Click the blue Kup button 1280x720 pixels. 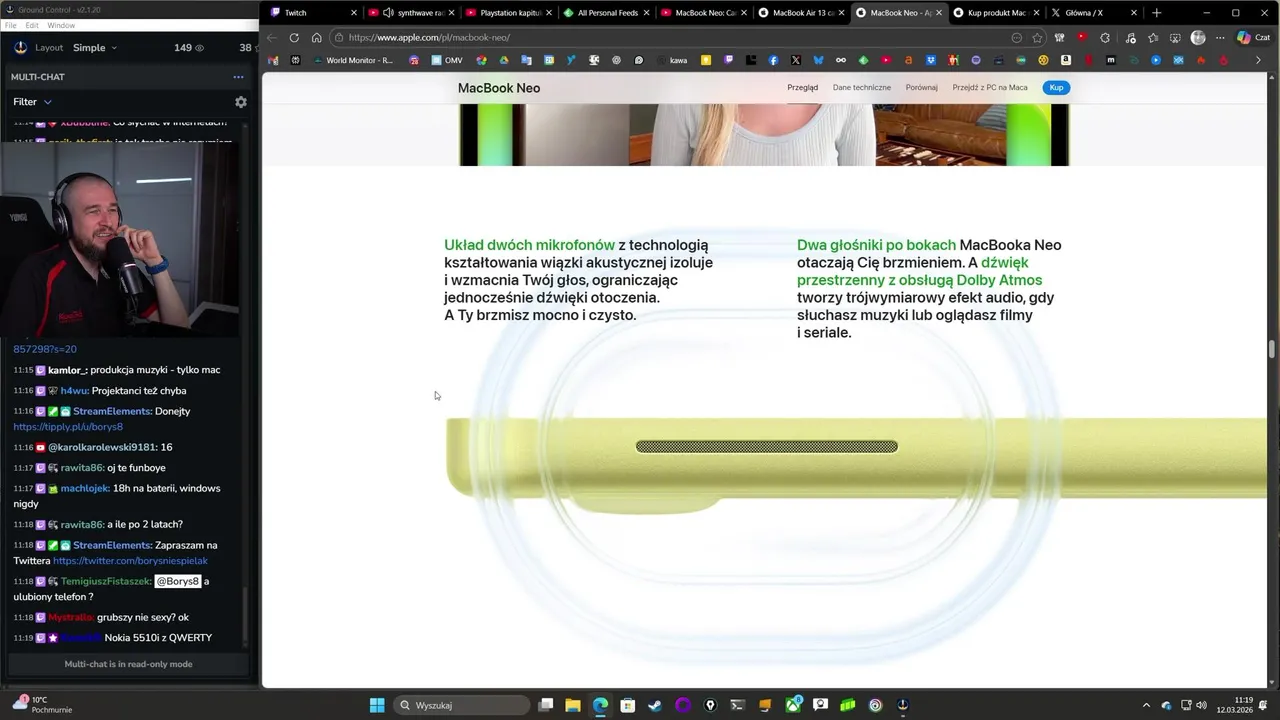(1056, 88)
